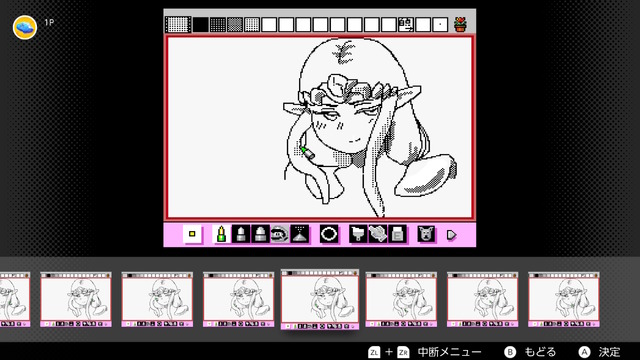640x360 pixels.
Task: Click the 決定 confirm button
Action: click(x=599, y=352)
